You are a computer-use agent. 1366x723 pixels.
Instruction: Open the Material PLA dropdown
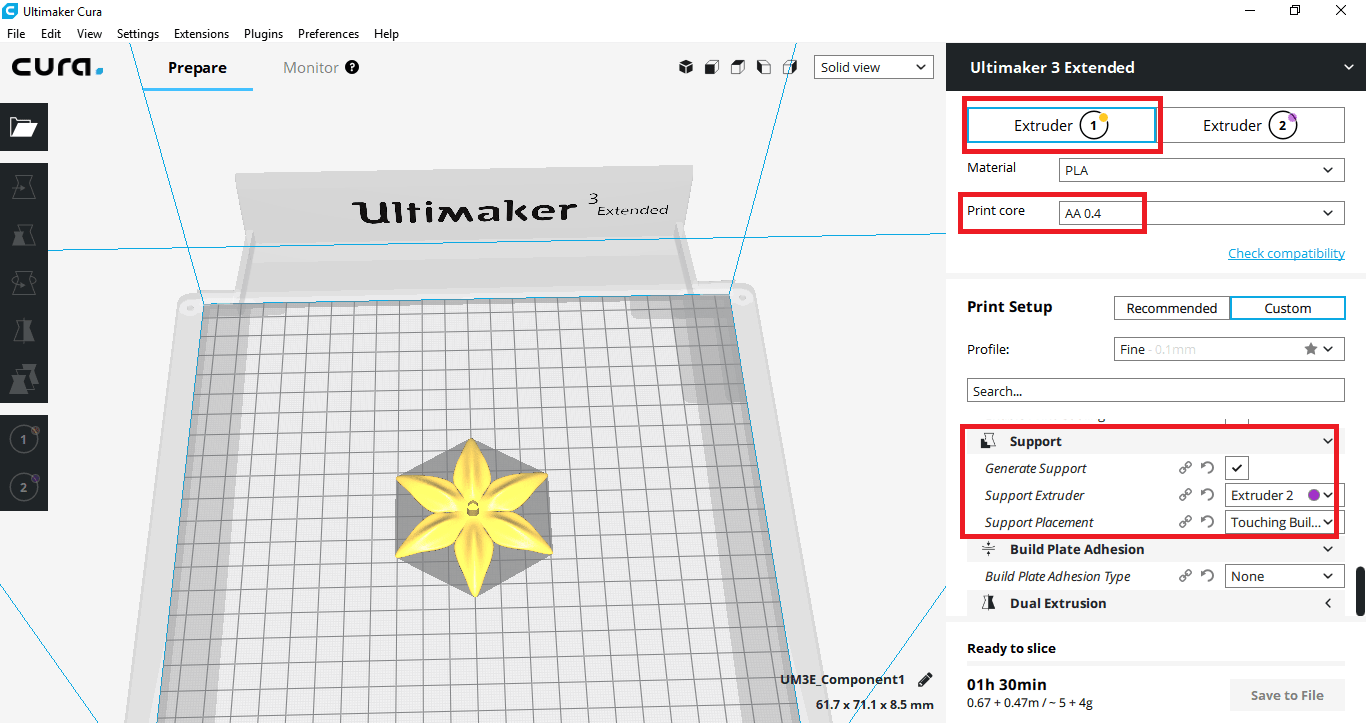click(x=1201, y=170)
